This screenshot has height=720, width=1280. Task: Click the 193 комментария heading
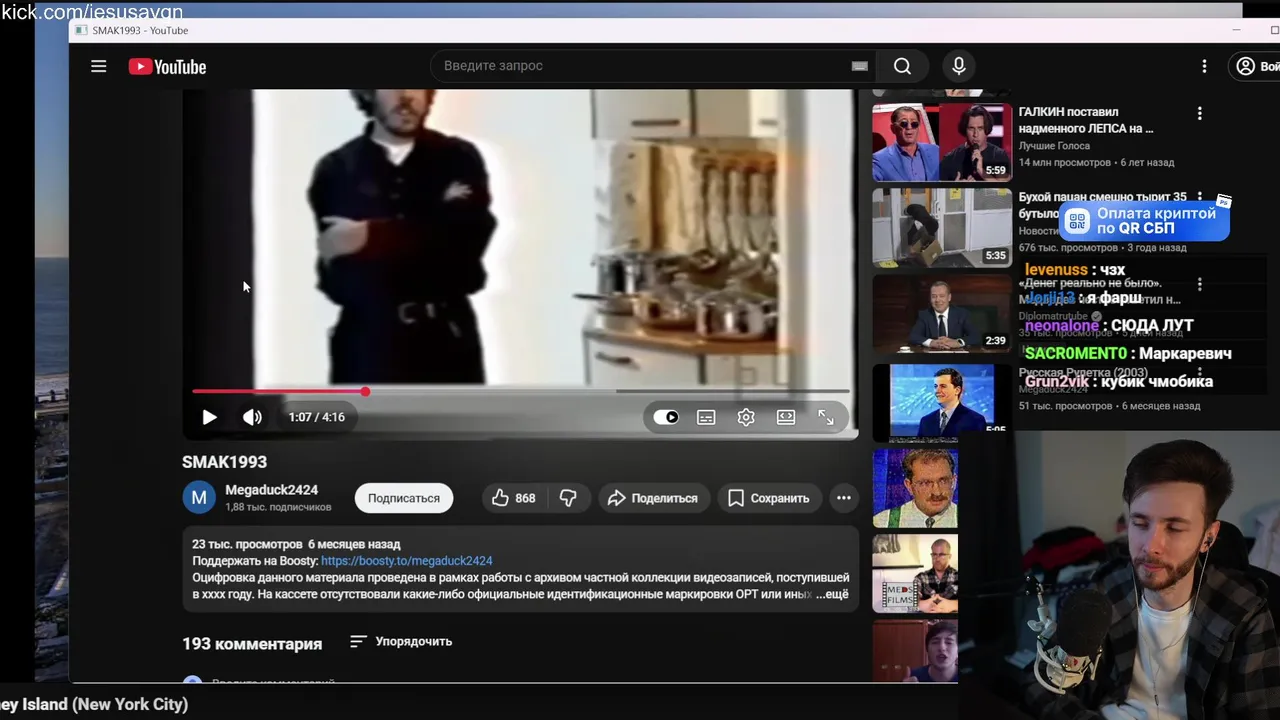(x=252, y=644)
